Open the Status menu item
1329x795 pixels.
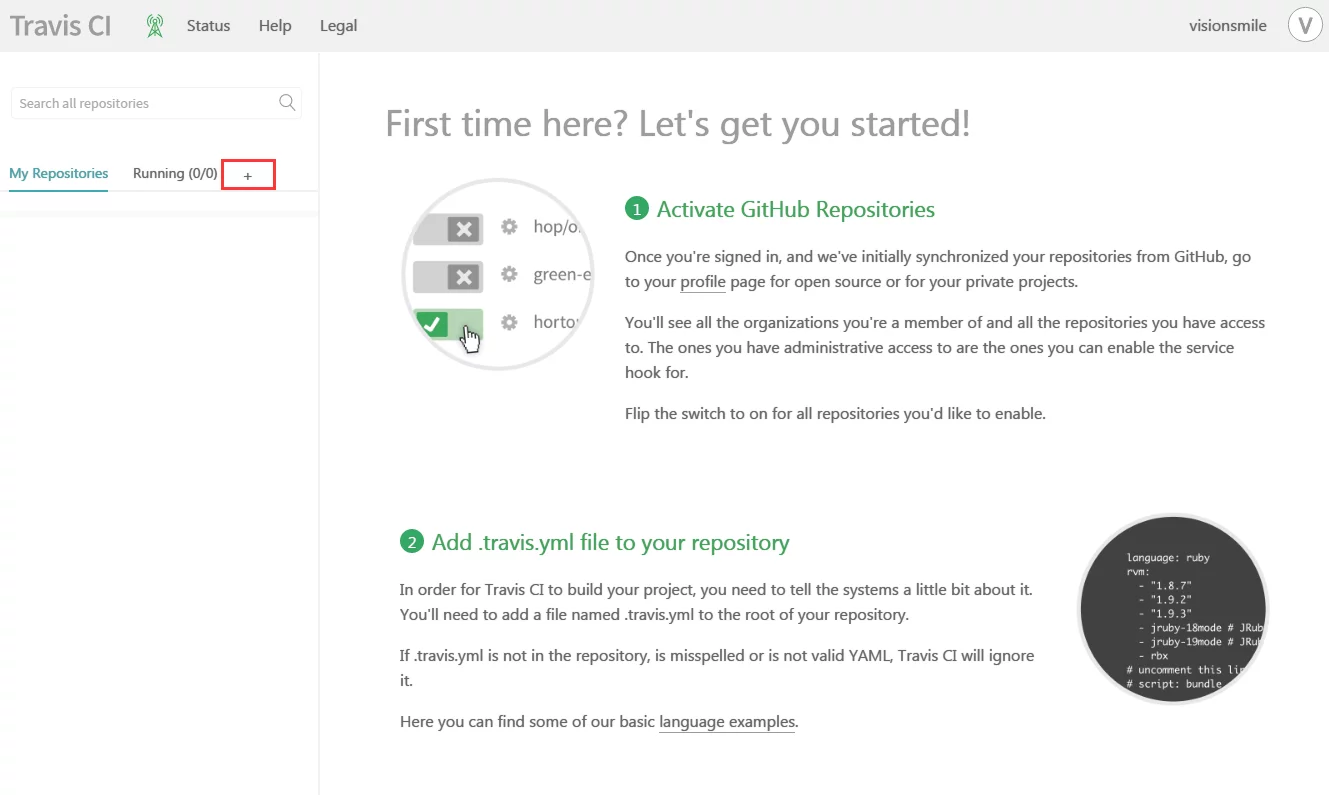click(x=208, y=26)
